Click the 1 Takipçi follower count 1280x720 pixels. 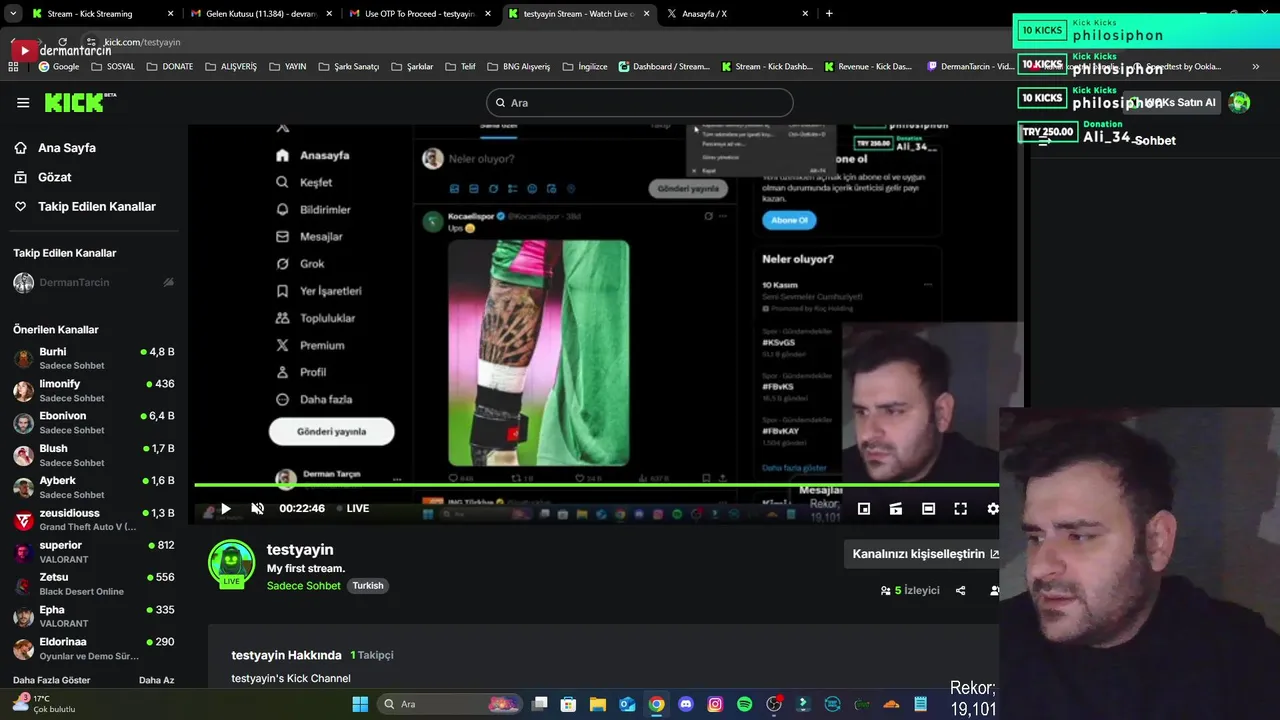[372, 655]
